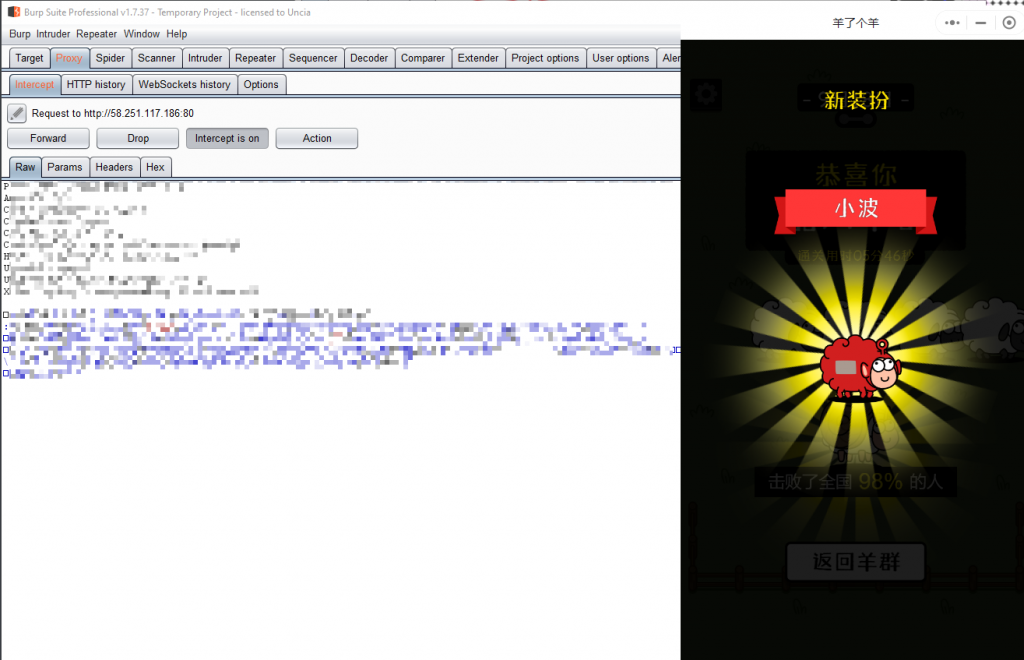The image size is (1024, 660).
Task: Switch to the Hex view tab
Action: pos(155,167)
